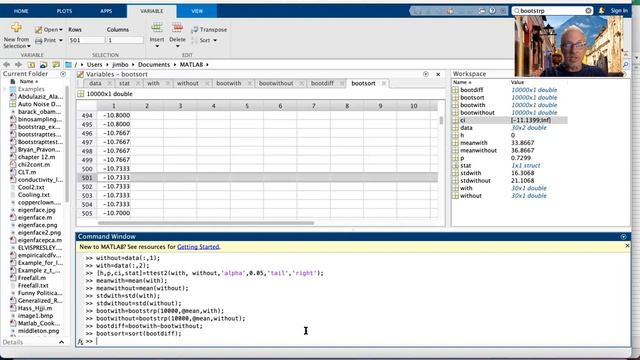Image resolution: width=640 pixels, height=360 pixels.
Task: Click the variable editor vertical scrollbar
Action: pyautogui.click(x=441, y=120)
